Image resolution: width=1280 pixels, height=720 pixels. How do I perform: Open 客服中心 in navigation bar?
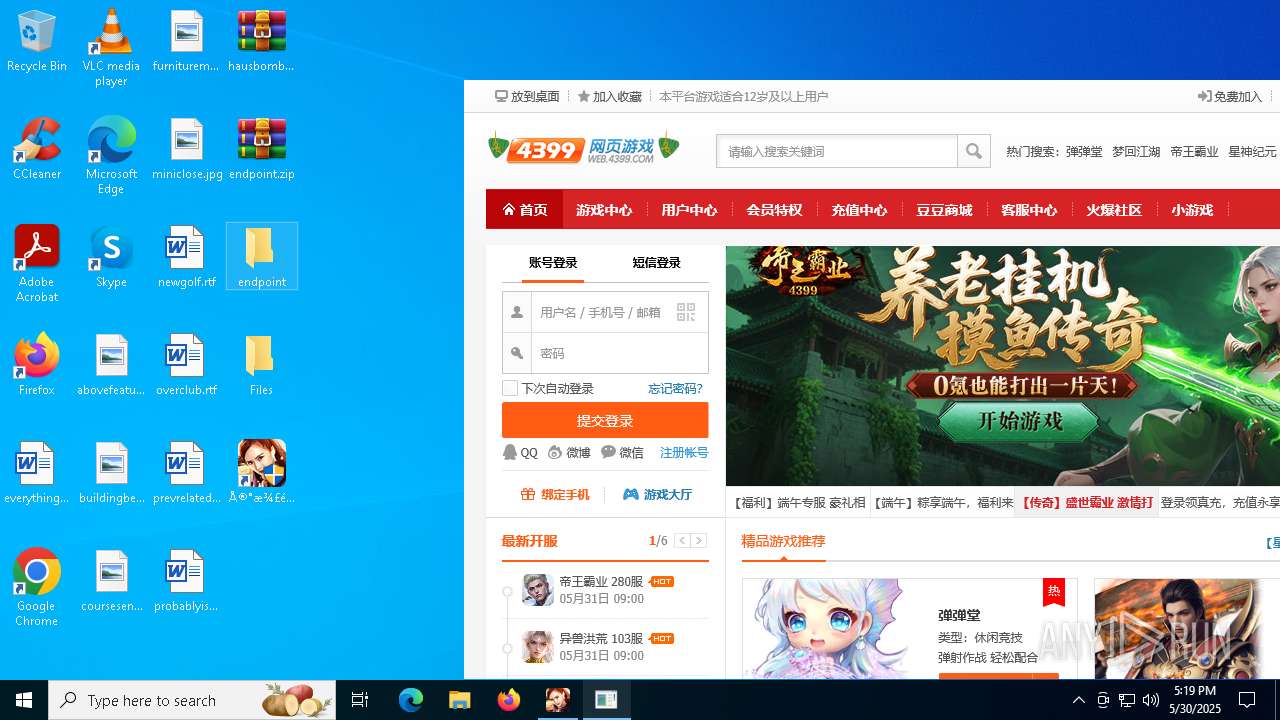(1029, 209)
